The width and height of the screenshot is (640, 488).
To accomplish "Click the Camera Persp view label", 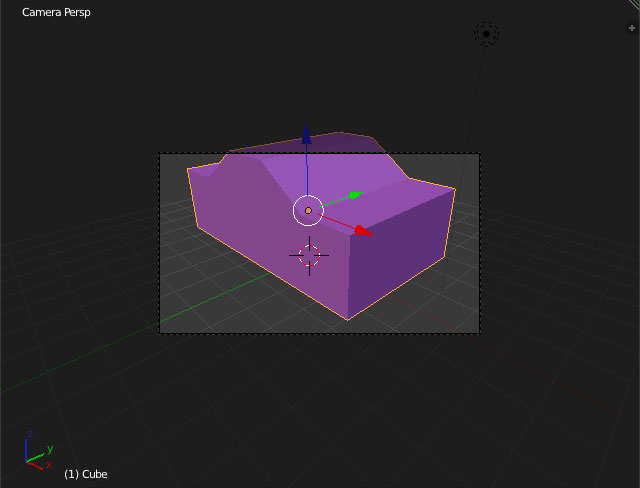I will click(x=58, y=13).
